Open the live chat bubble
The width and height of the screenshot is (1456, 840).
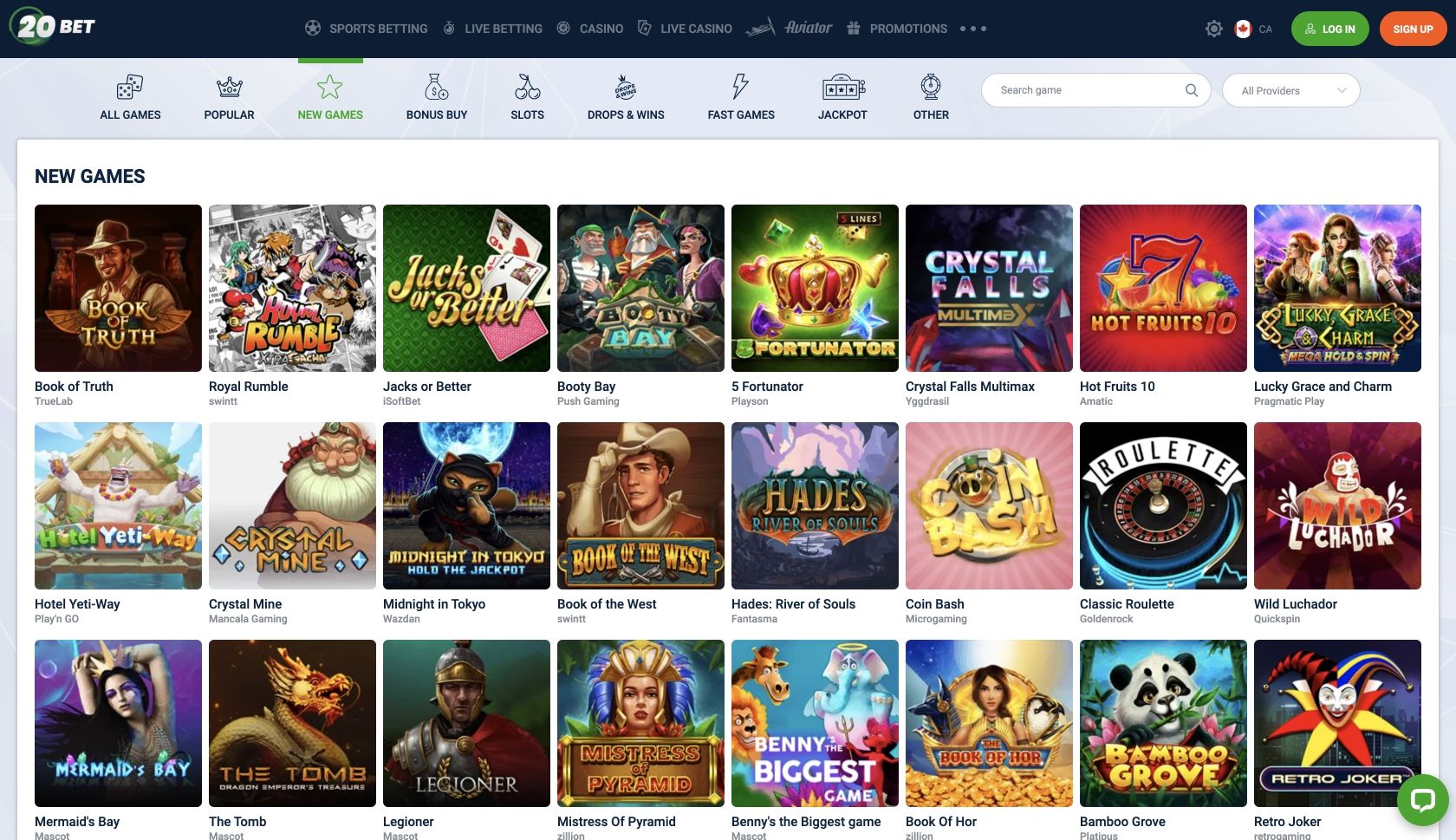(x=1422, y=799)
